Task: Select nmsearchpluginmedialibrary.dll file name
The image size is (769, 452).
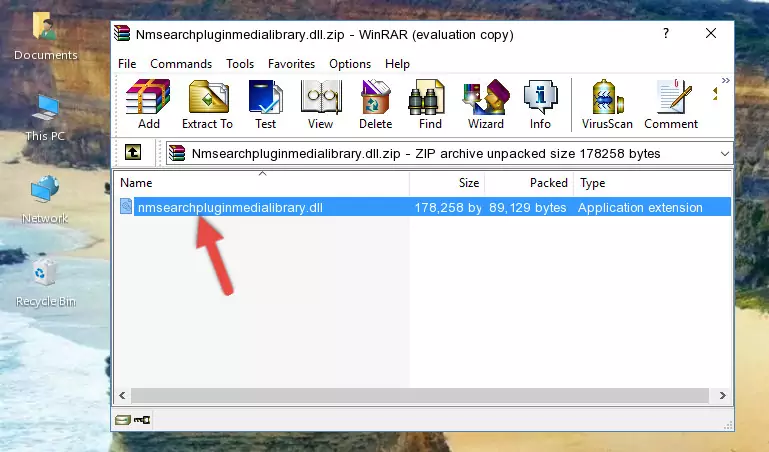Action: click(x=230, y=207)
